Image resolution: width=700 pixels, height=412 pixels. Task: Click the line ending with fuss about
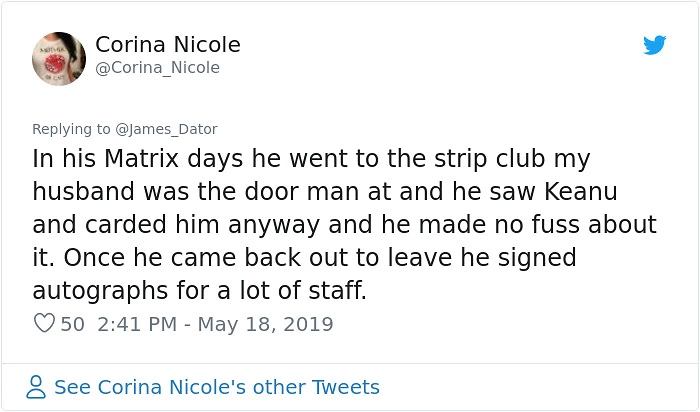tap(344, 225)
